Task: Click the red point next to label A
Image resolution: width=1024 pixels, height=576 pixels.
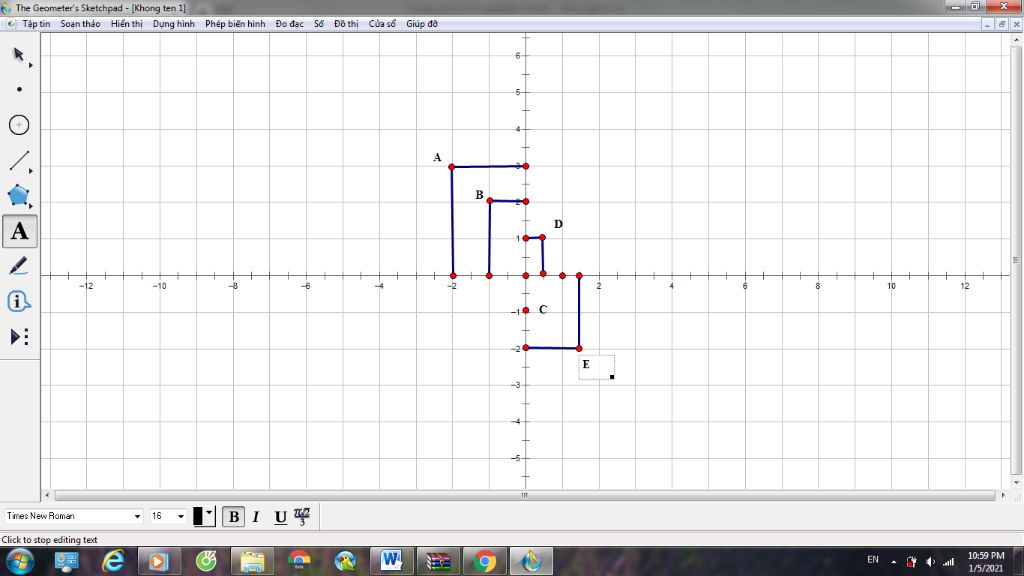Action: click(x=451, y=167)
